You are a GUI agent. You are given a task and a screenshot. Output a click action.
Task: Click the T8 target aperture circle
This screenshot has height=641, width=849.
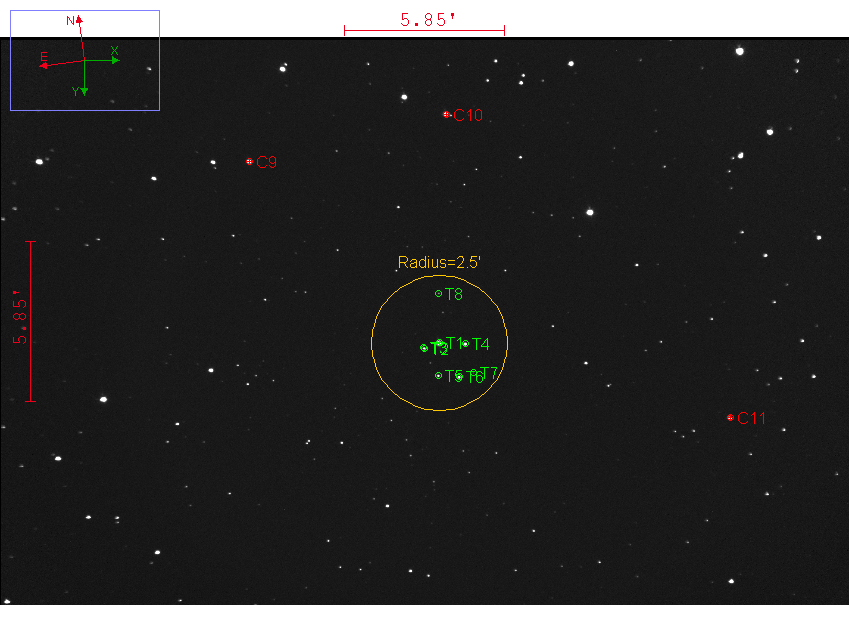tap(438, 293)
